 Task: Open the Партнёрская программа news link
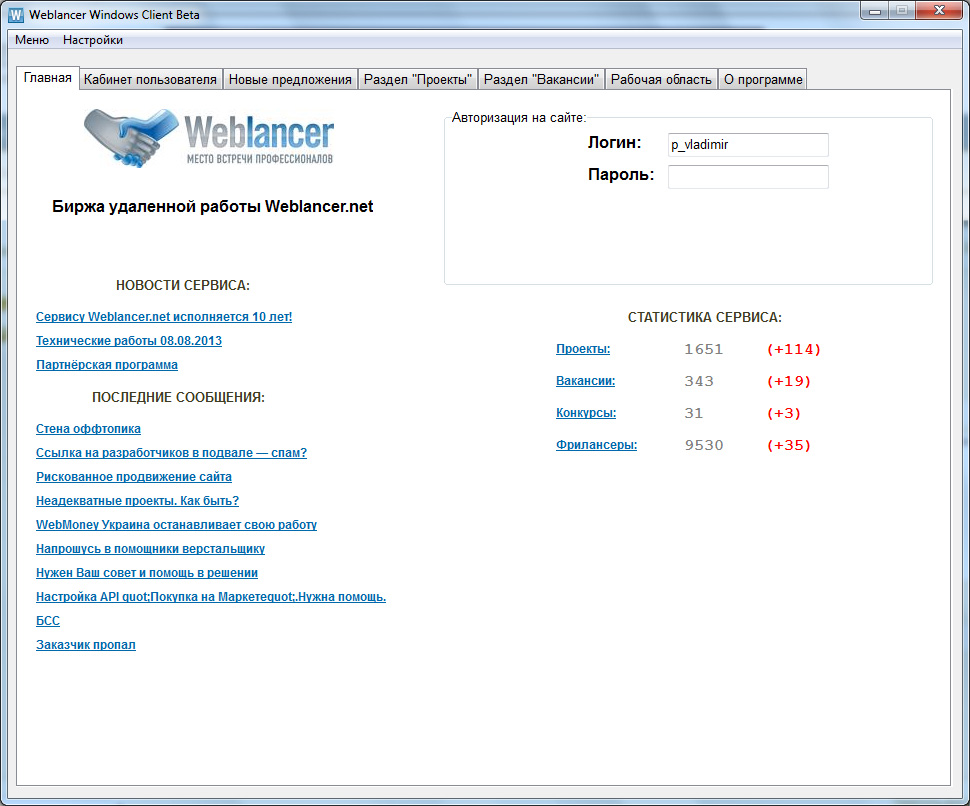click(107, 365)
